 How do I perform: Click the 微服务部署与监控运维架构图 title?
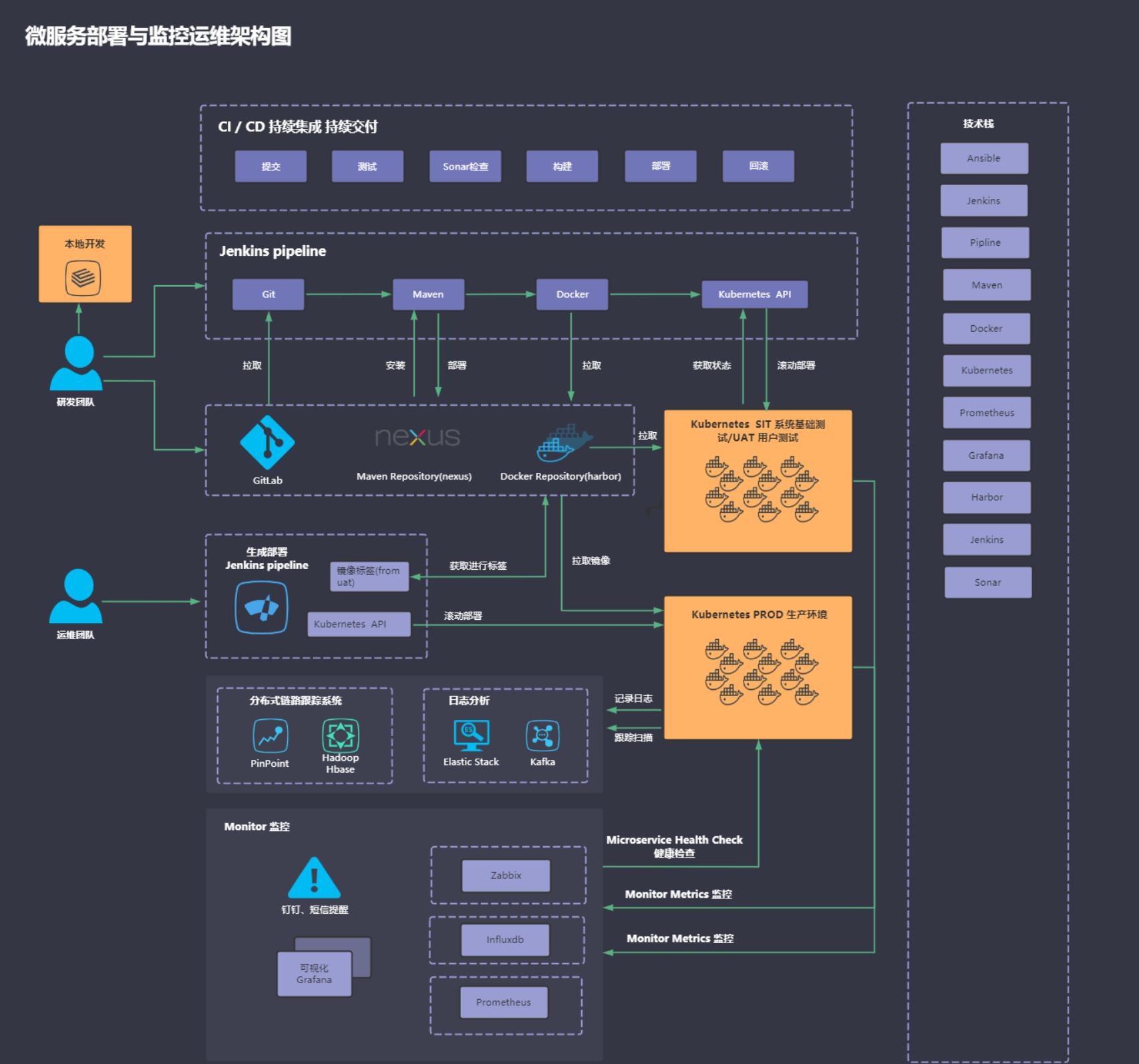158,36
